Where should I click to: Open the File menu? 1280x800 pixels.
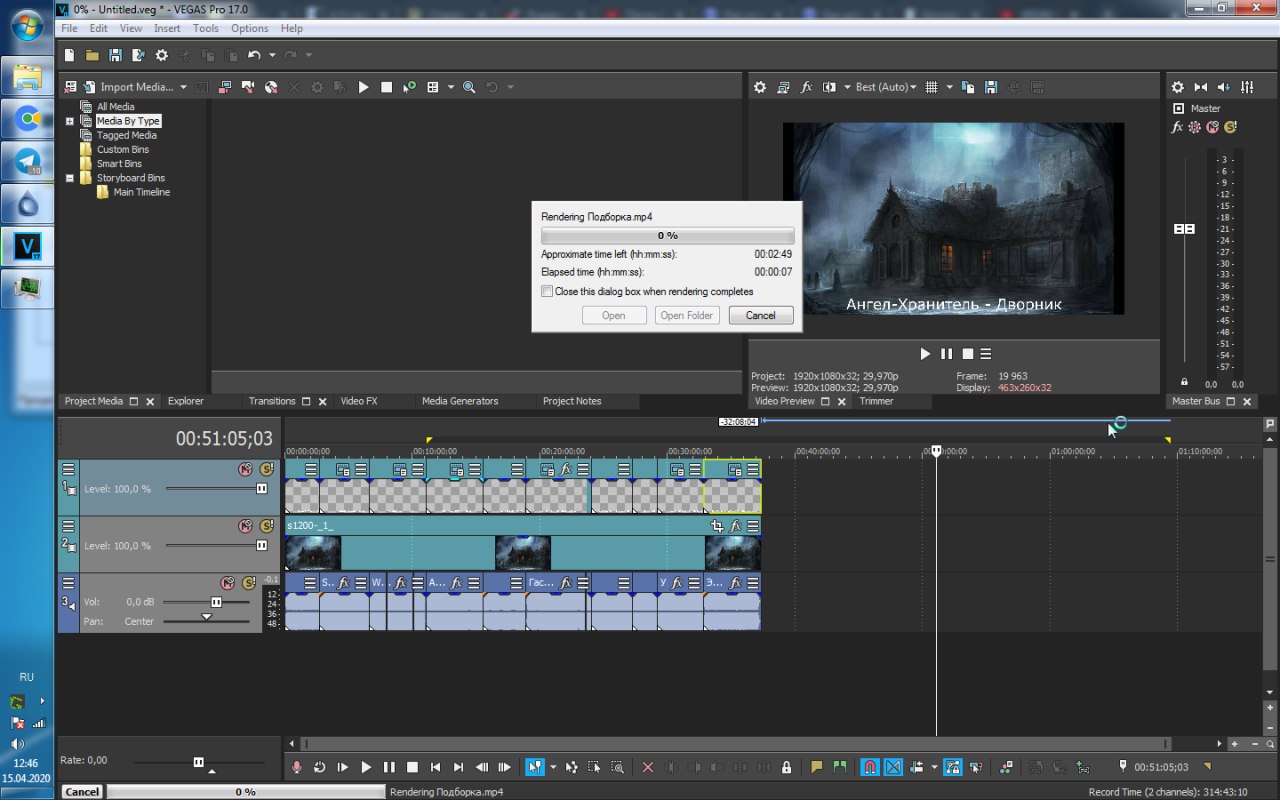pos(69,28)
